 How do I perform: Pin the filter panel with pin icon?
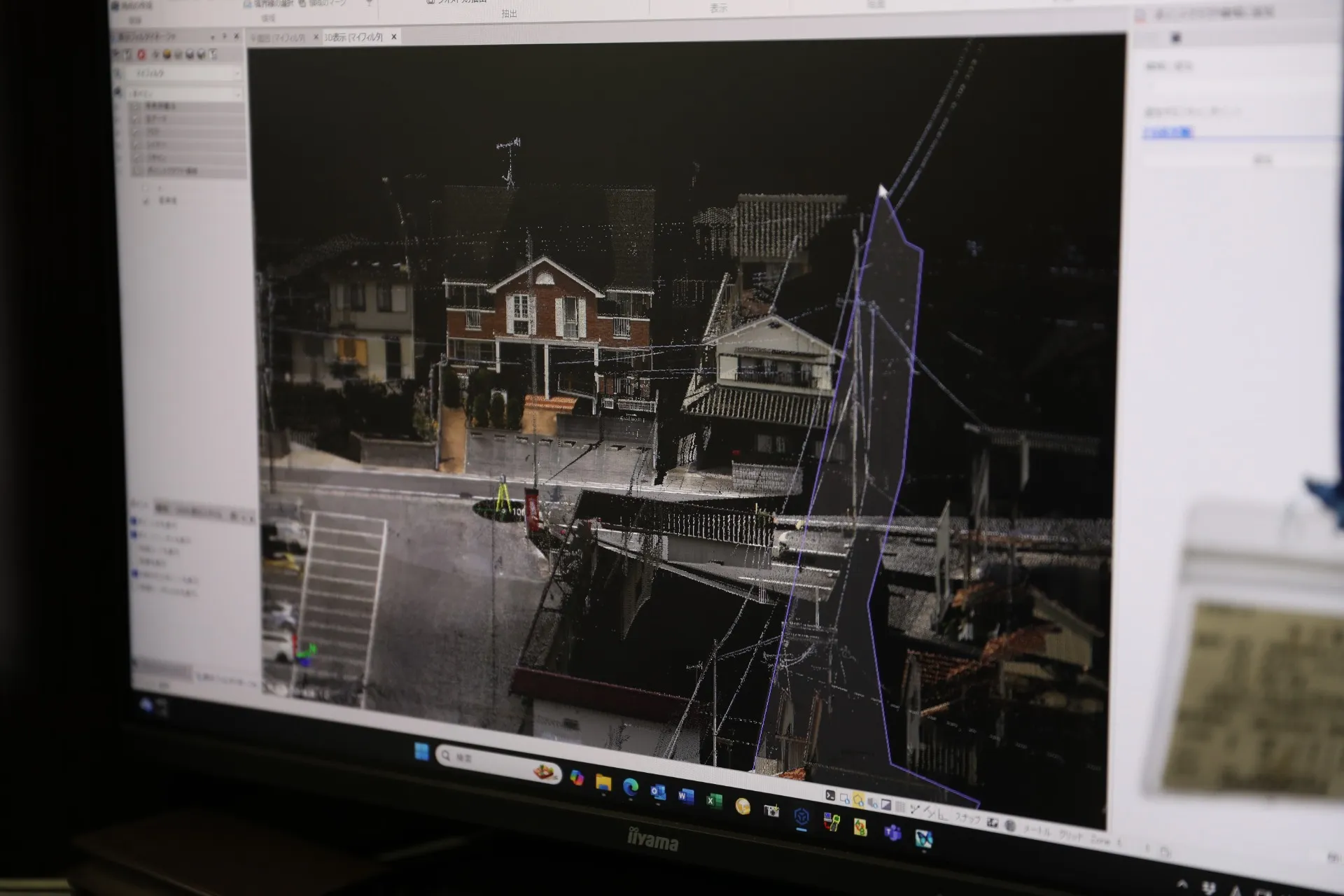click(x=225, y=36)
